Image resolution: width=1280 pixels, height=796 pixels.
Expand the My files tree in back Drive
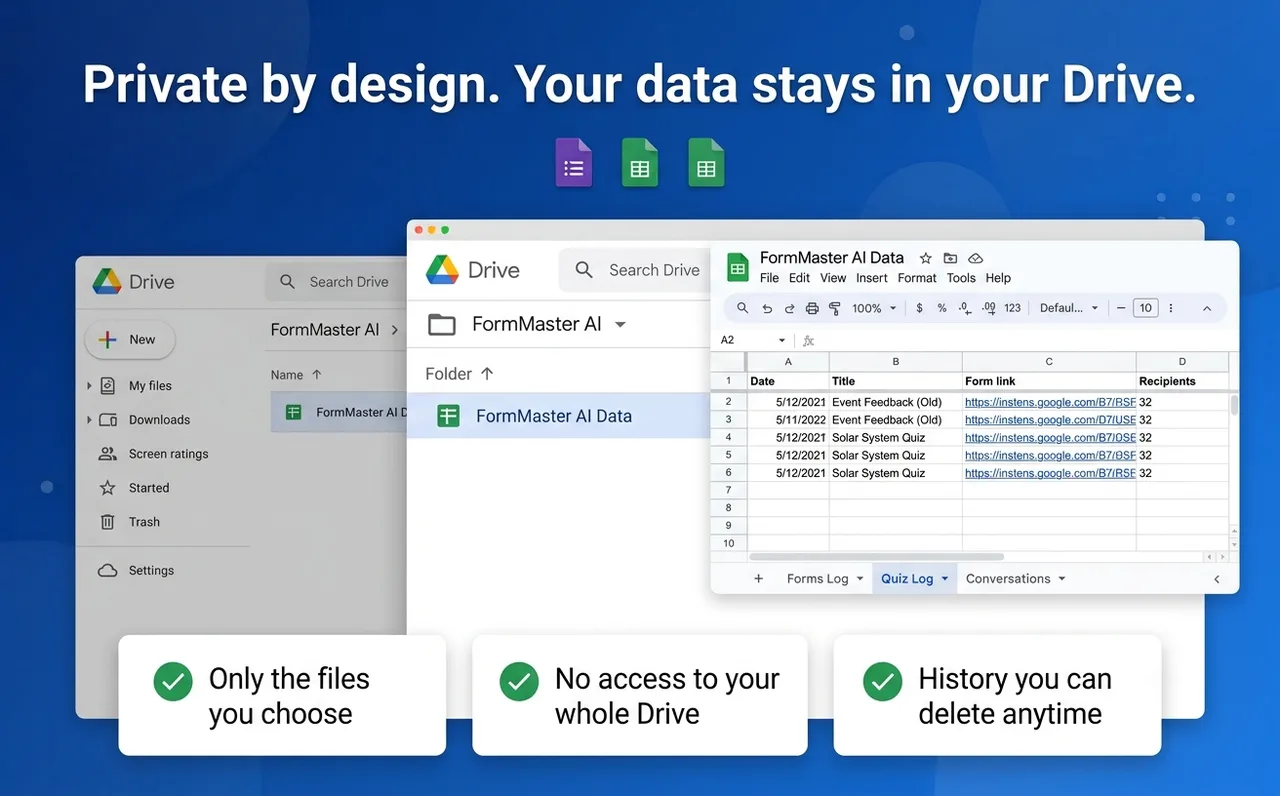click(x=89, y=386)
